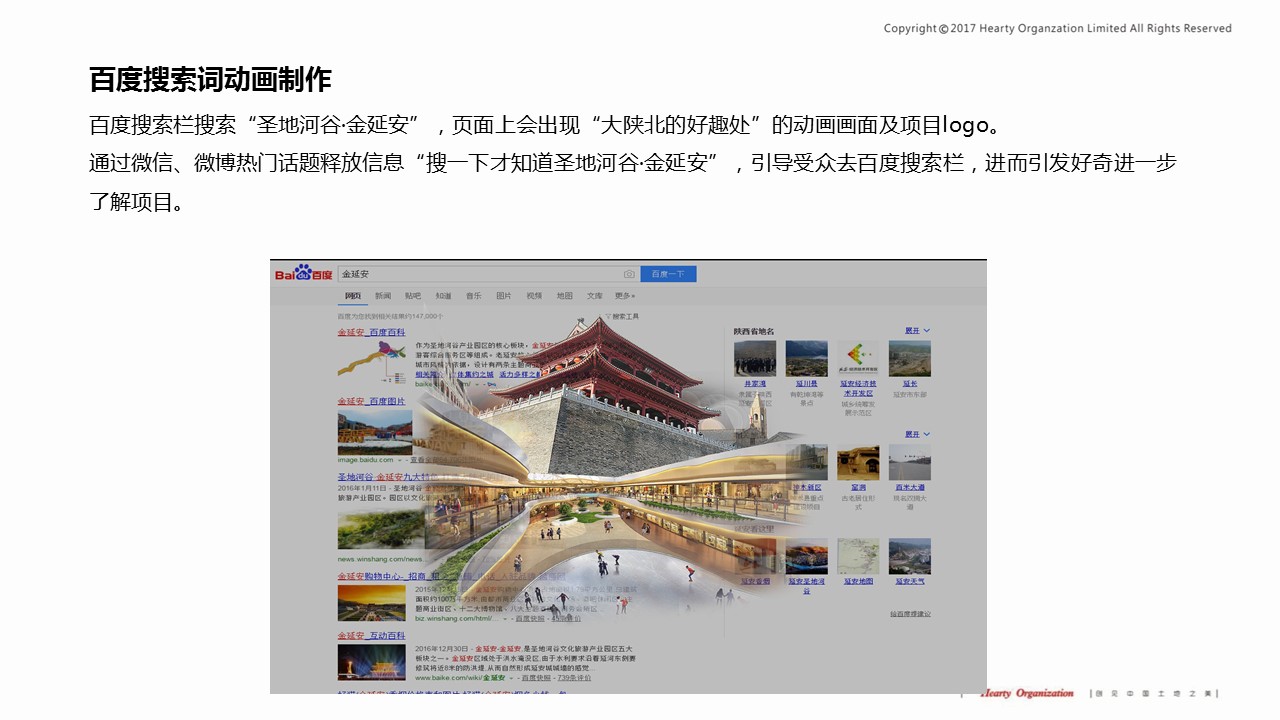Open the 搜索工具 filter
The width and height of the screenshot is (1280, 720).
[x=622, y=316]
